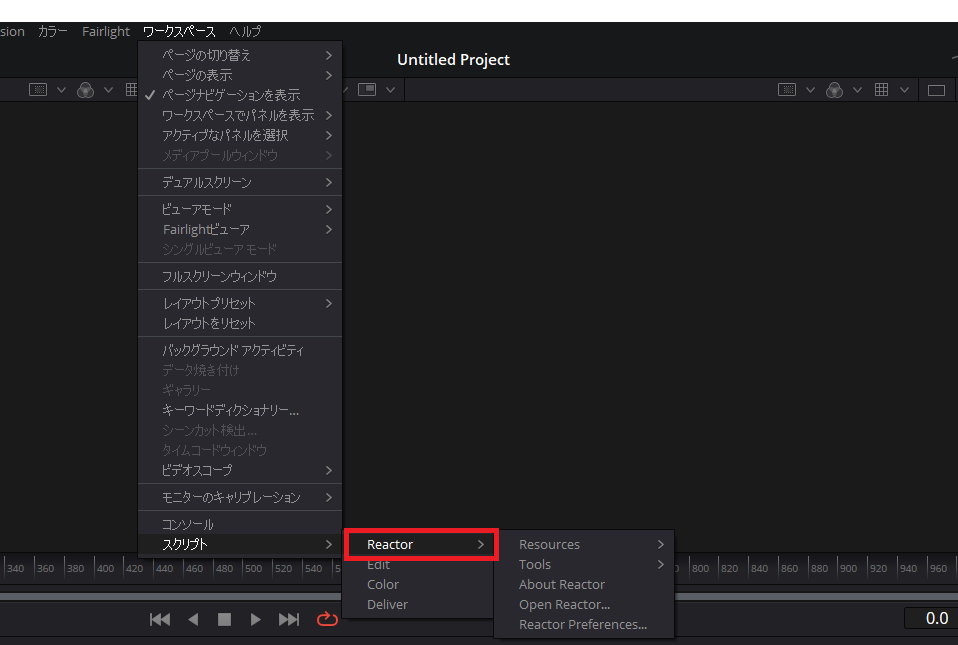Toggle the red loop playback button

327,619
